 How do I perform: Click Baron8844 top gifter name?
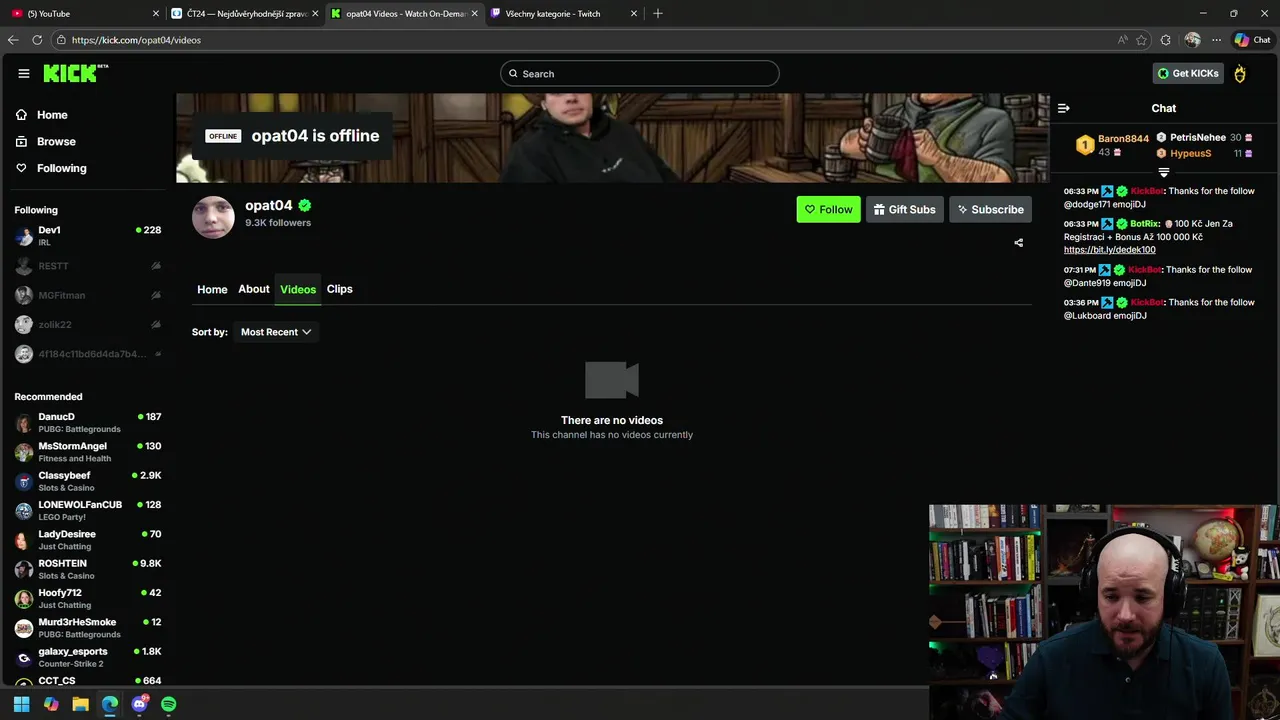pos(1123,139)
